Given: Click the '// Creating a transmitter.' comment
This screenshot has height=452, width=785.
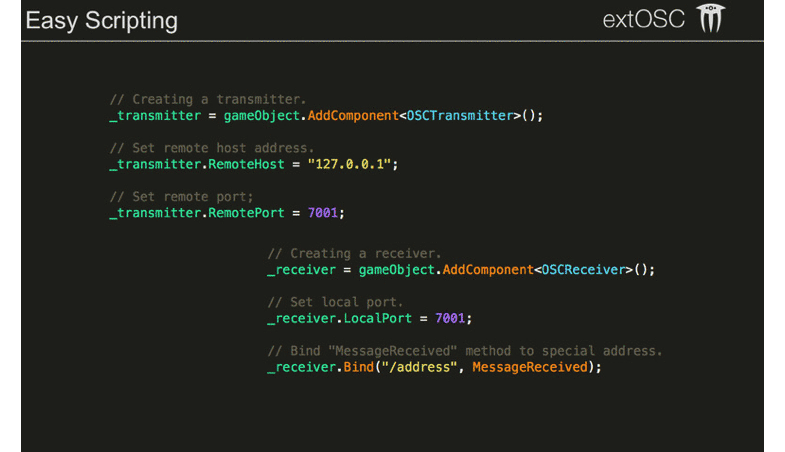Looking at the screenshot, I should pyautogui.click(x=208, y=99).
